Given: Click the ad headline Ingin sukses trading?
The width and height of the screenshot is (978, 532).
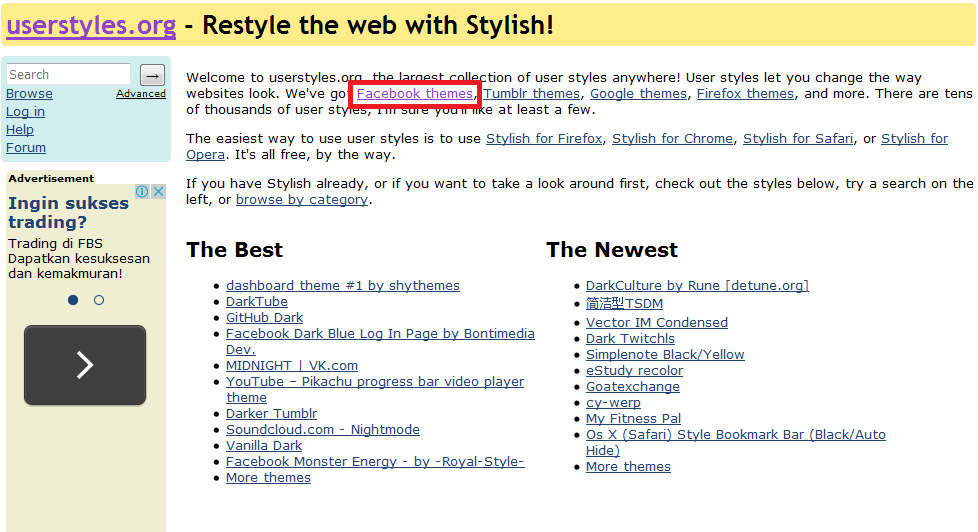Looking at the screenshot, I should [x=69, y=213].
